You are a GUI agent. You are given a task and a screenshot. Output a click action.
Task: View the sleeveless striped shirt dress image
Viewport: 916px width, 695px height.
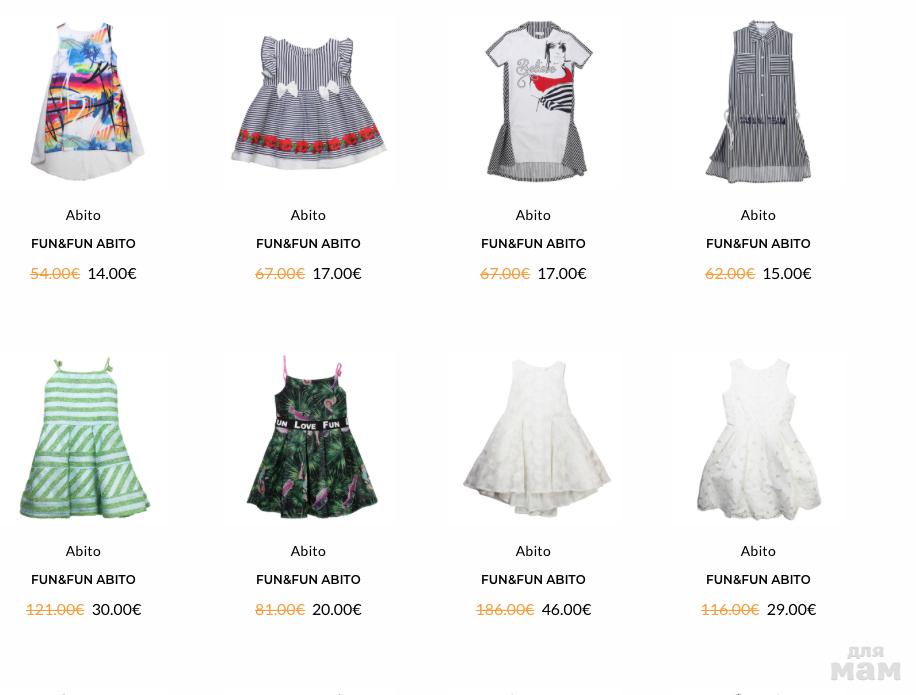(758, 100)
